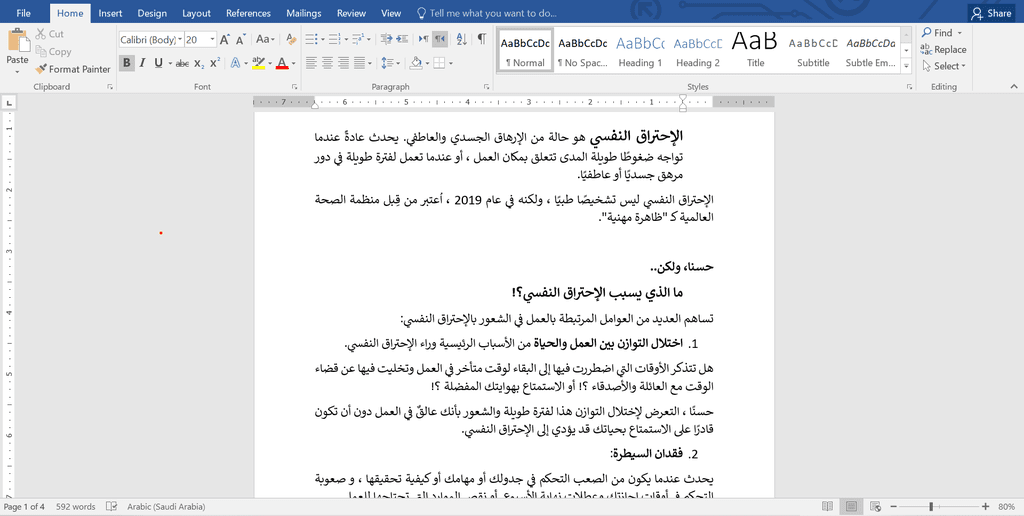The image size is (1024, 516).
Task: Switch to Web Layout view
Action: (x=875, y=506)
